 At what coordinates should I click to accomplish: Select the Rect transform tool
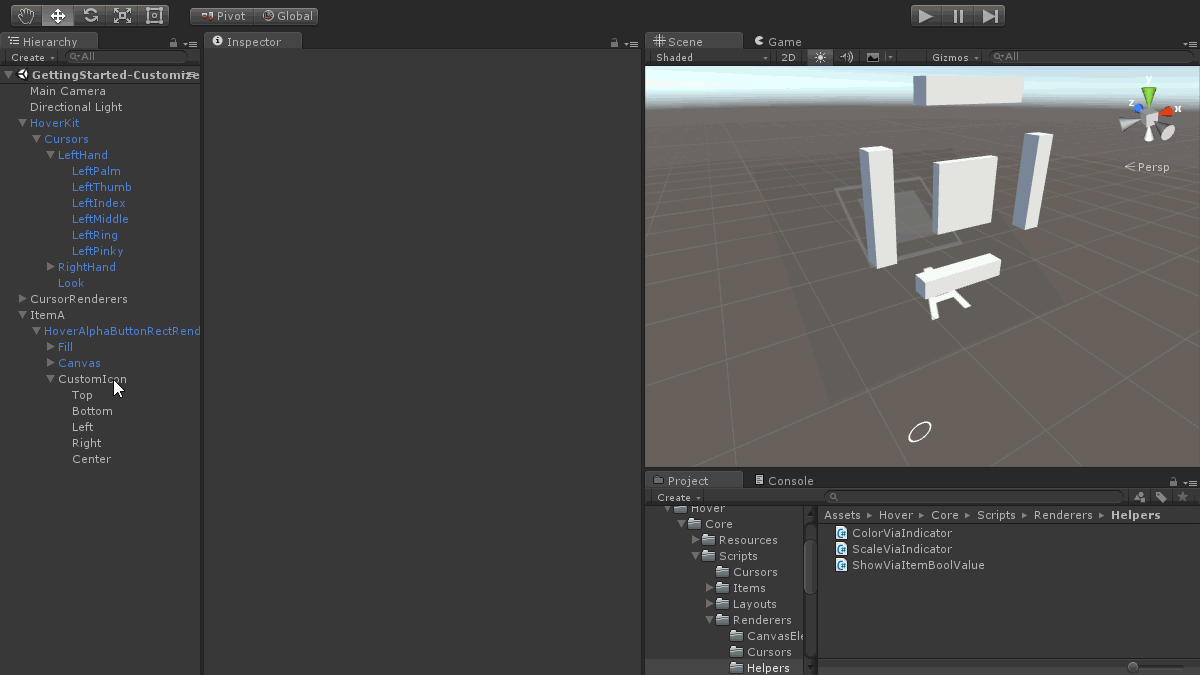[x=154, y=16]
